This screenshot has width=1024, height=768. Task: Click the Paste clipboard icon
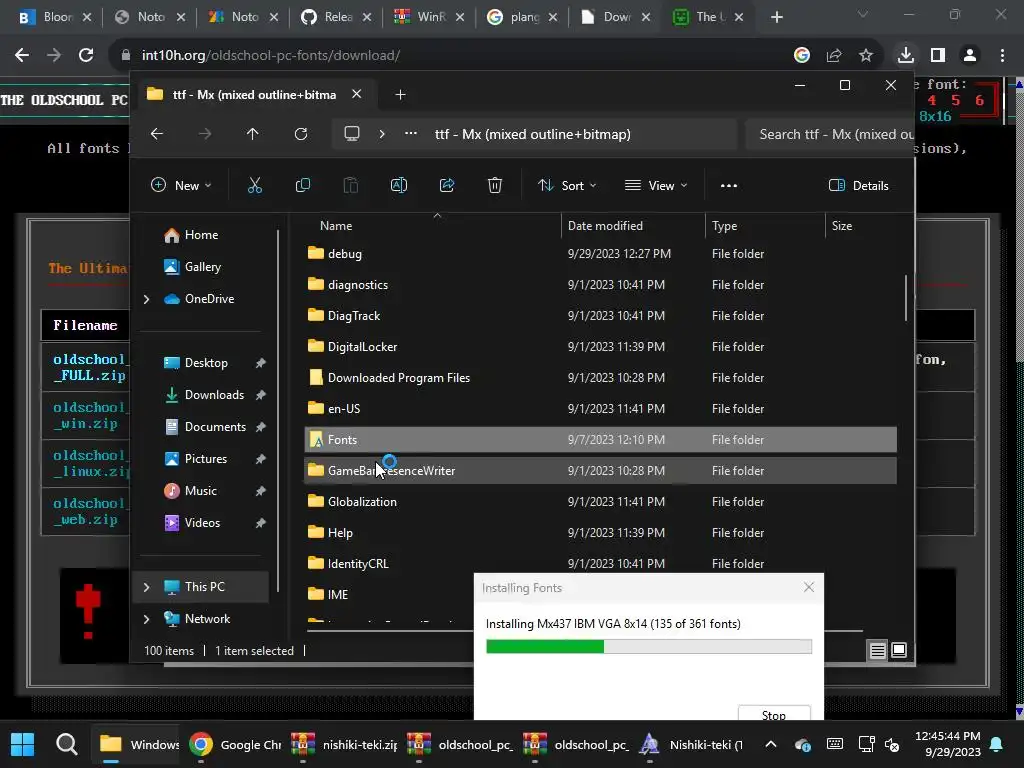tap(351, 185)
